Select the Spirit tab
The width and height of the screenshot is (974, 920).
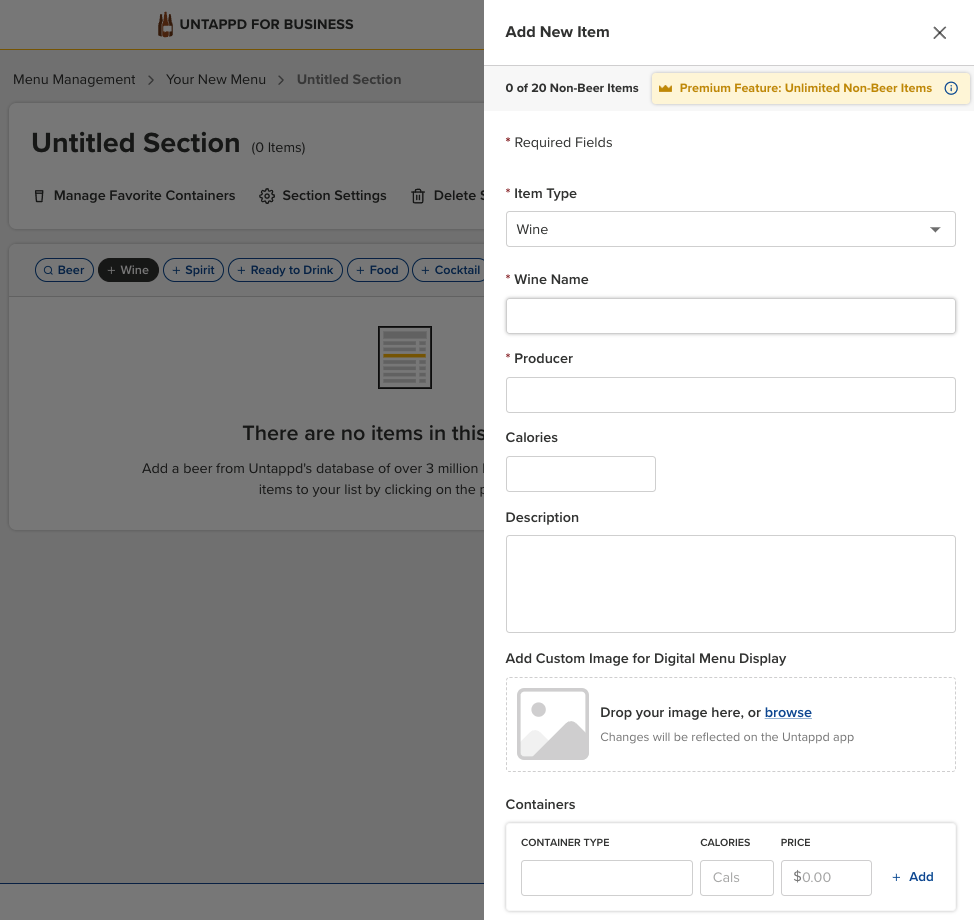[x=193, y=270]
